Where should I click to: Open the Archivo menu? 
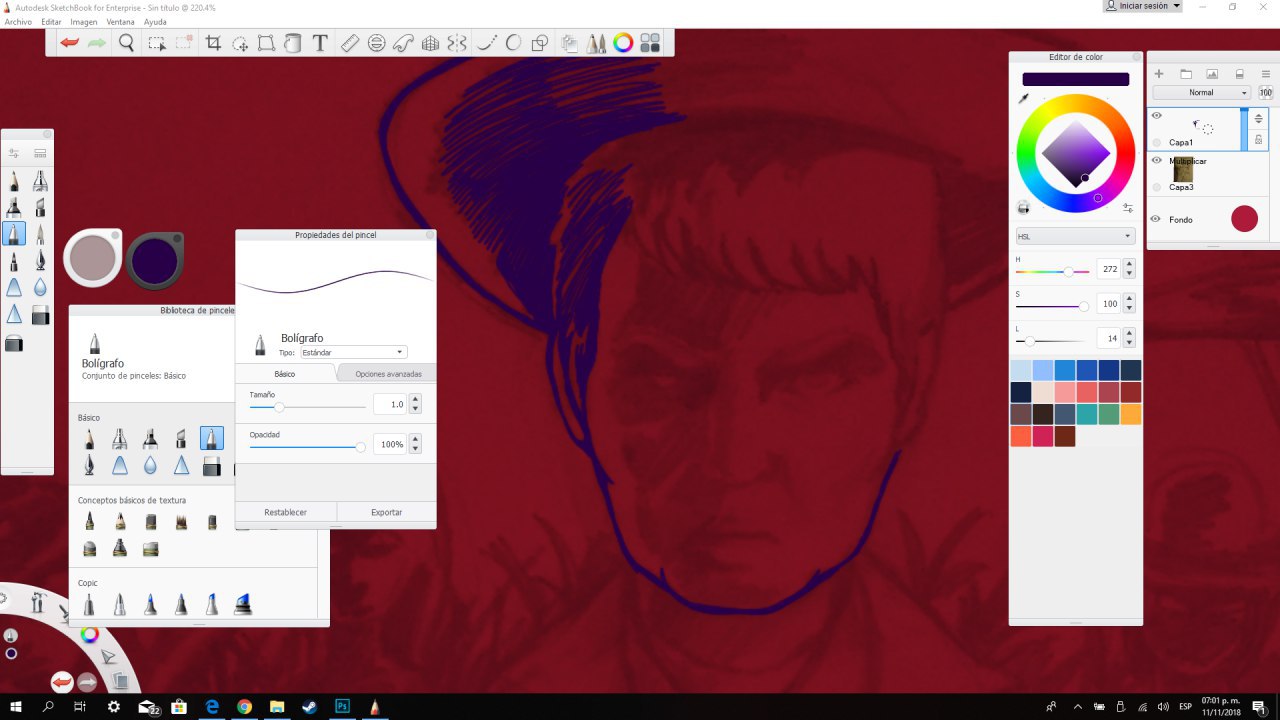click(18, 21)
